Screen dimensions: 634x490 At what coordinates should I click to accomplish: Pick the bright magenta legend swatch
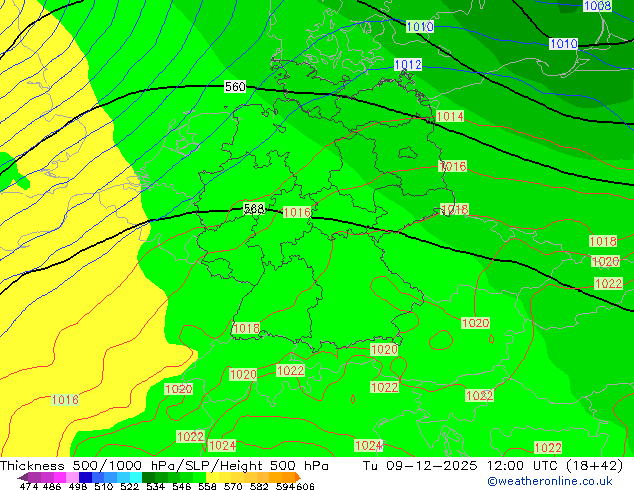[x=60, y=477]
